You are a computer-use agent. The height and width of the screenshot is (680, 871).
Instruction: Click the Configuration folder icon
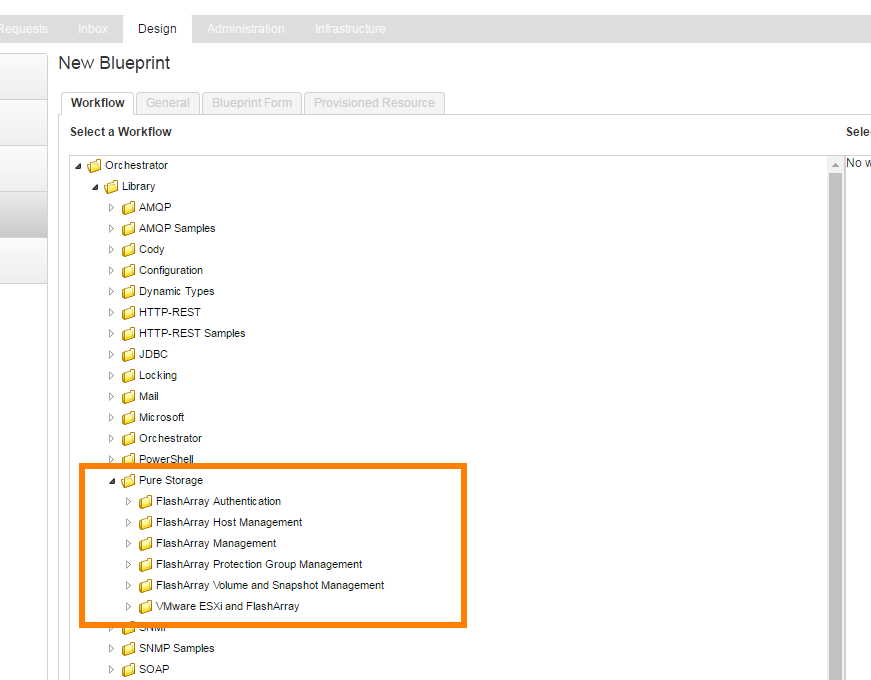[x=128, y=271]
